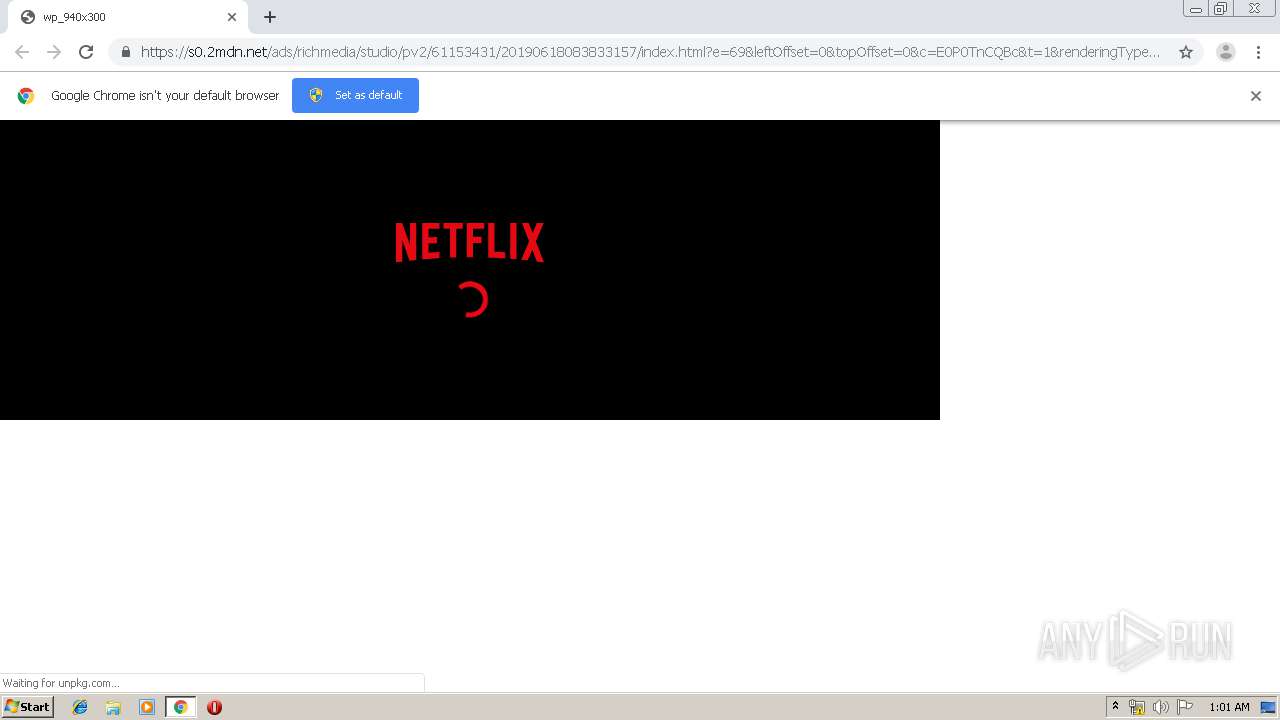Open the Chrome three-dot menu
Image resolution: width=1280 pixels, height=720 pixels.
click(1258, 52)
